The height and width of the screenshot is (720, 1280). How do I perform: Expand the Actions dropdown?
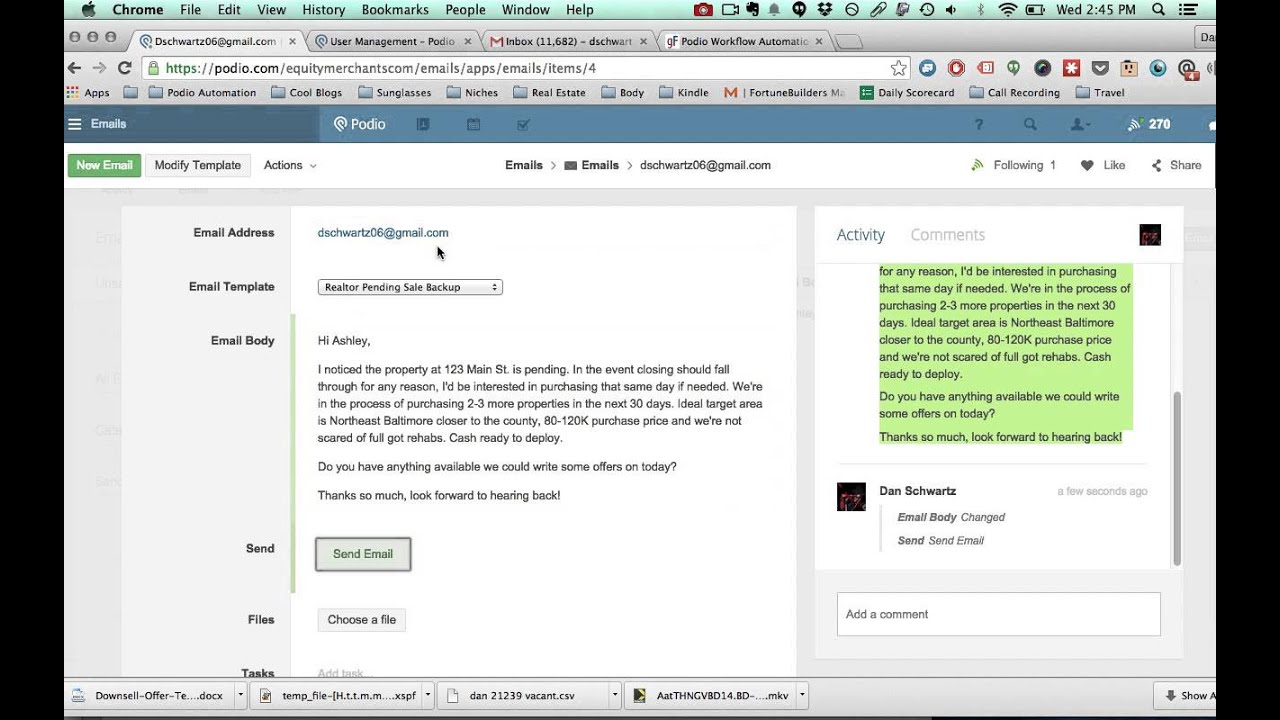[x=290, y=165]
